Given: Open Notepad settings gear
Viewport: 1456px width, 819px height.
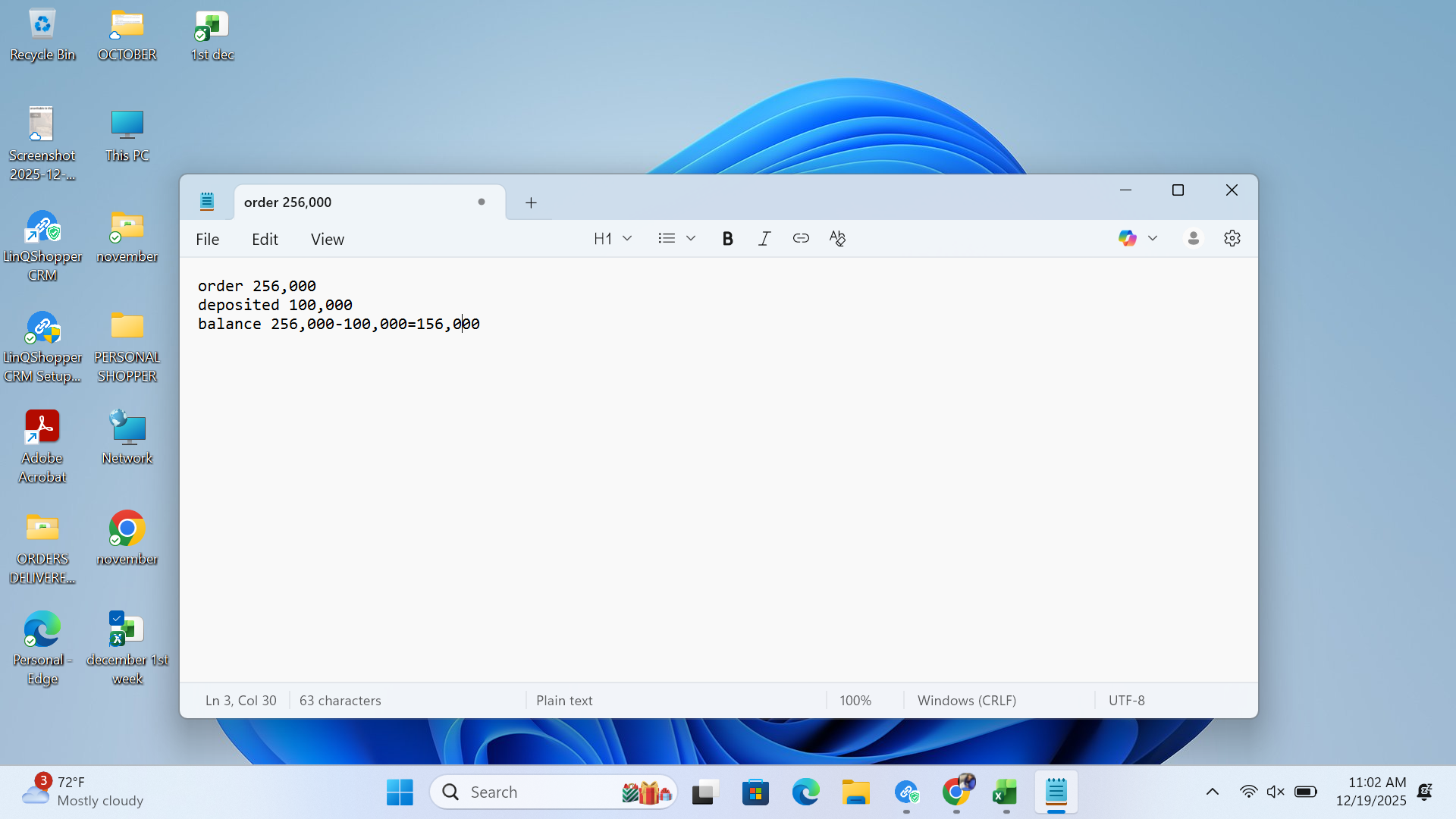Looking at the screenshot, I should click(1232, 239).
